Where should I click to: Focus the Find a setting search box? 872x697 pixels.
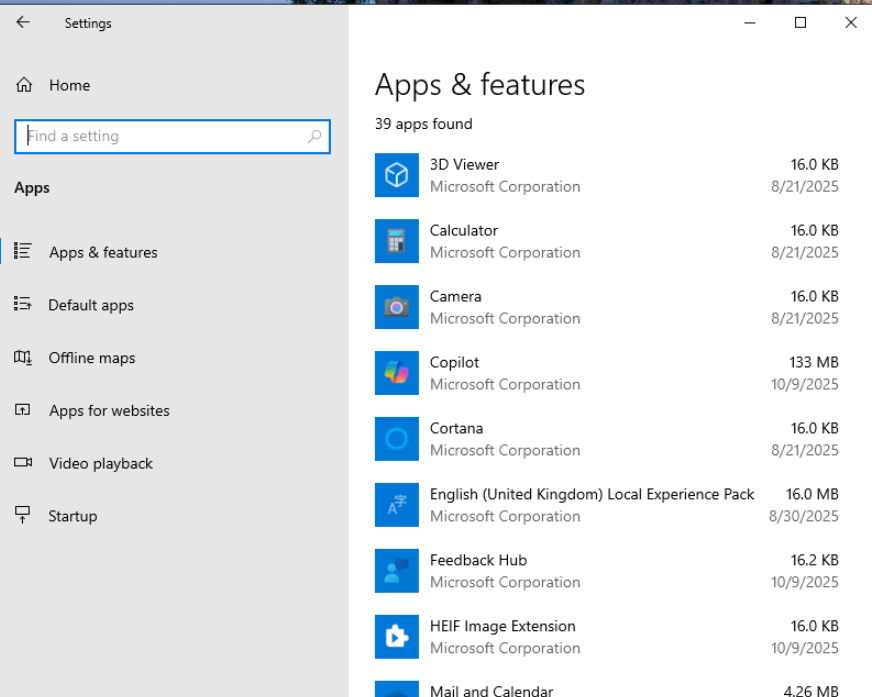(160, 137)
